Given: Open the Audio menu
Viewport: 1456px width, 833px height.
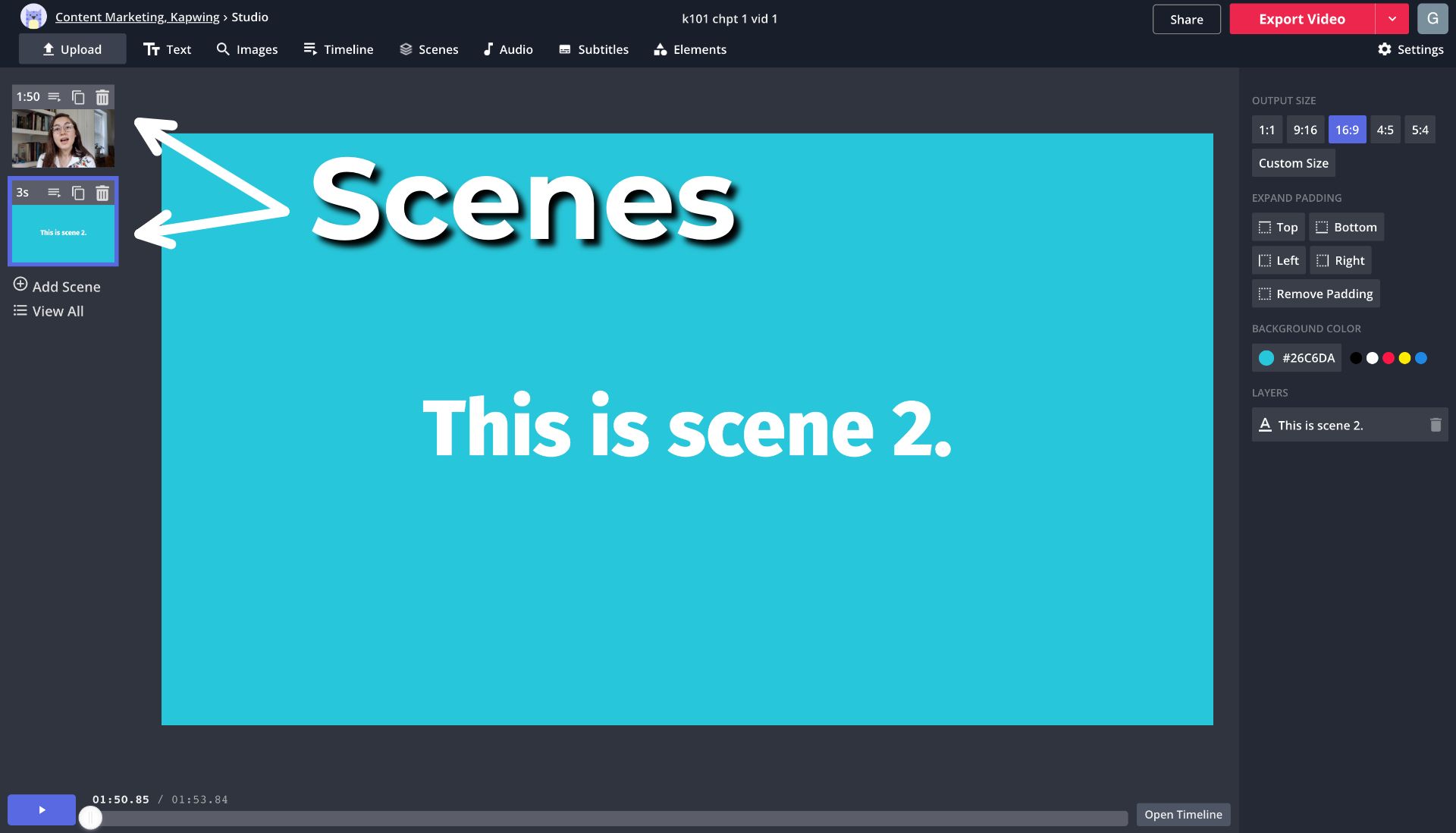Looking at the screenshot, I should [507, 49].
